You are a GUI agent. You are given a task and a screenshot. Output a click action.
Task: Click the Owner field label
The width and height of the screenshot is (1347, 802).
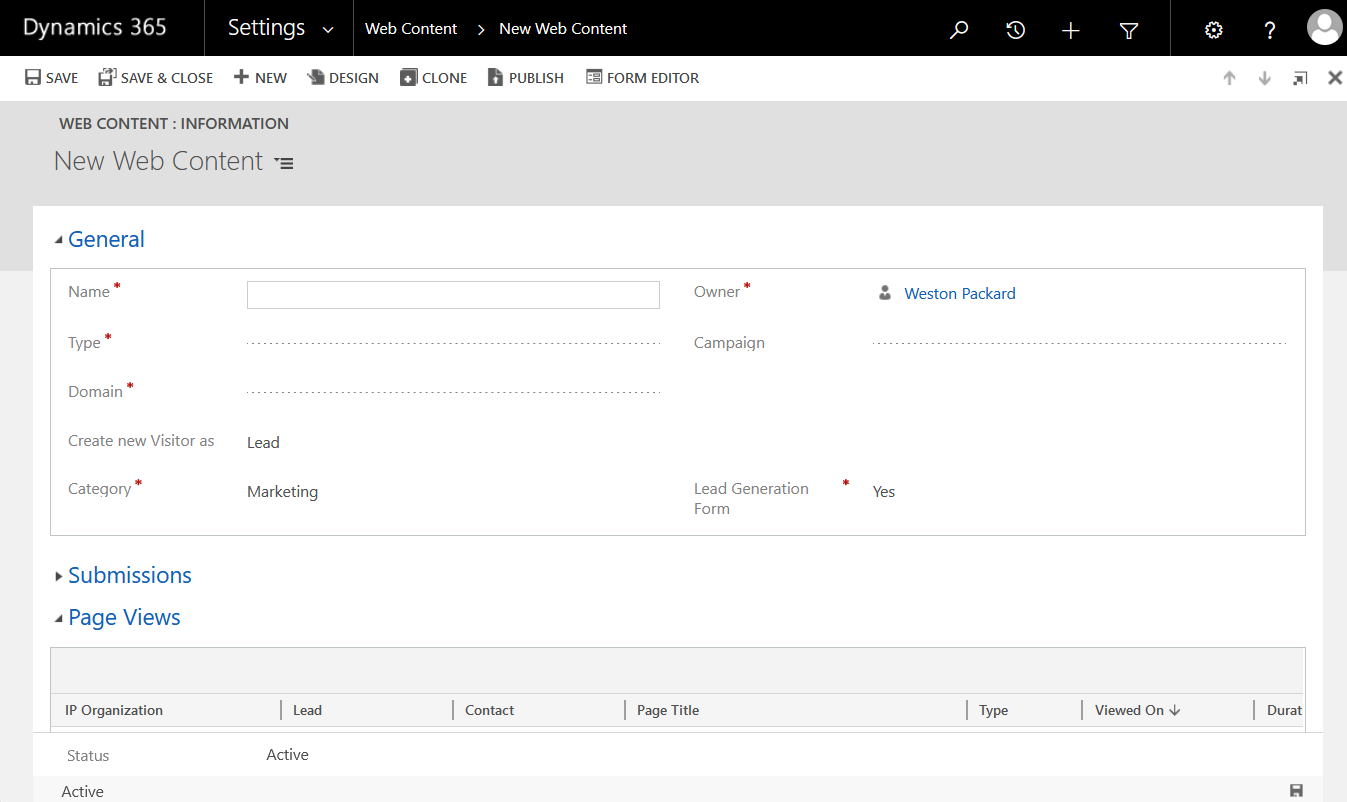(x=717, y=292)
